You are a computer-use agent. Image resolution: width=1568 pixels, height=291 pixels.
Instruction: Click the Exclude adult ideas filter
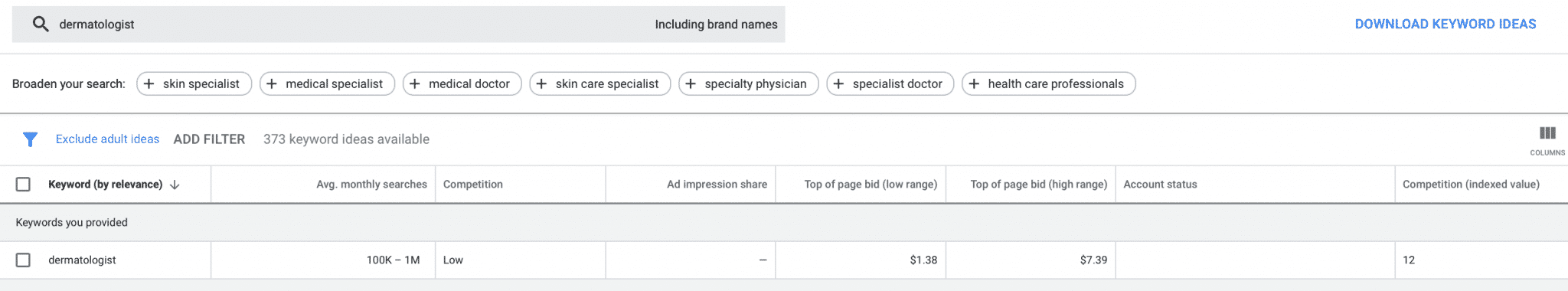[107, 139]
